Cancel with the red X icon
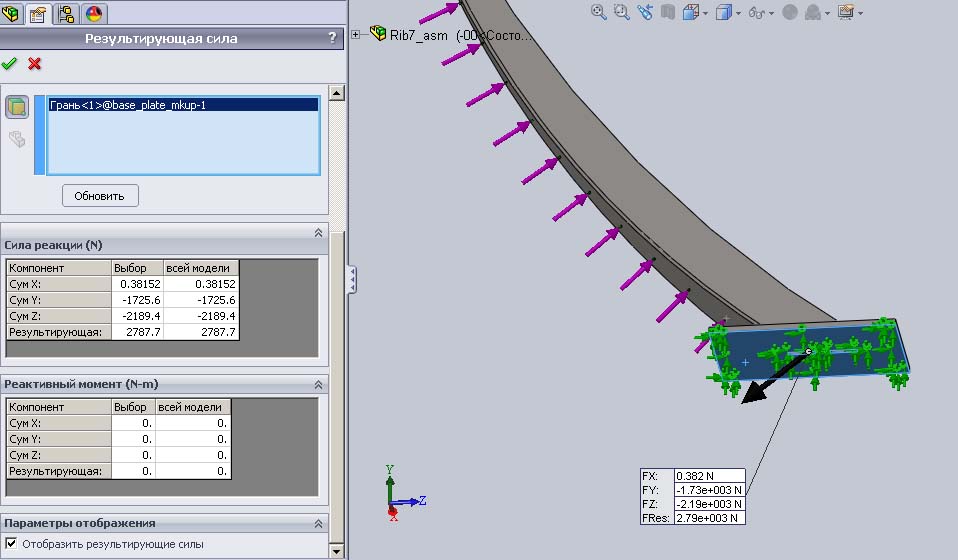 pos(35,64)
